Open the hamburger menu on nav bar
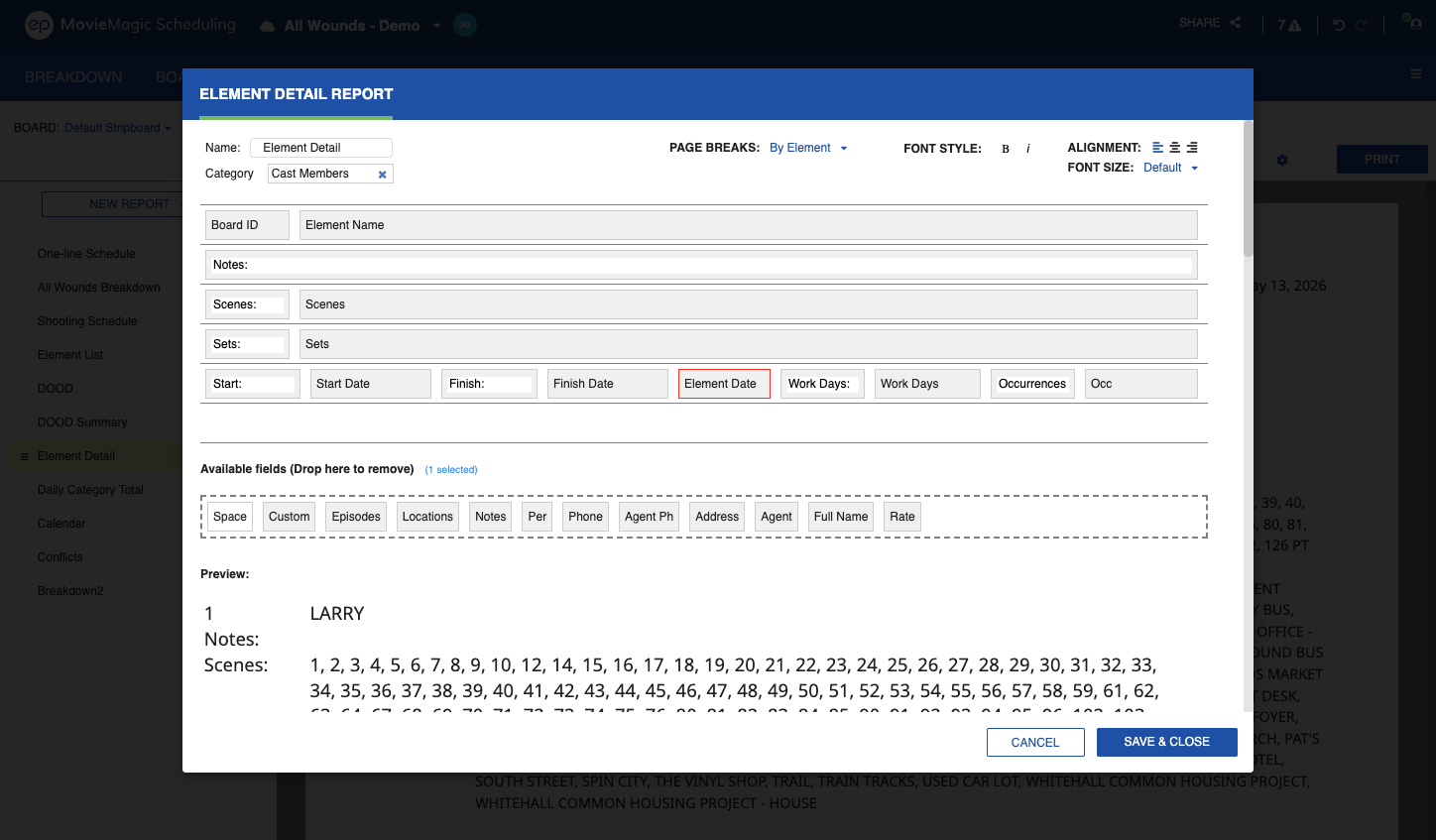Viewport: 1436px width, 840px height. 1416,74
